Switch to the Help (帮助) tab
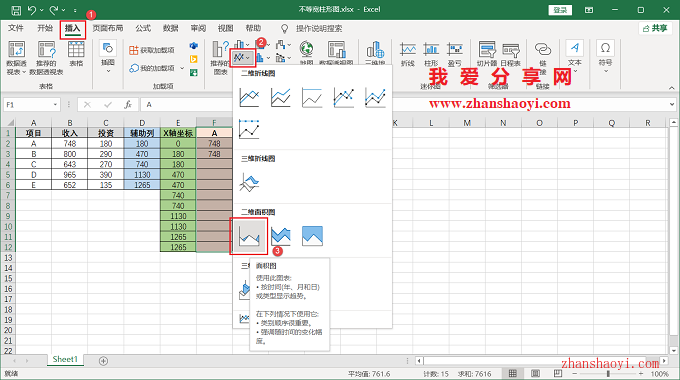The height and width of the screenshot is (380, 680). (253, 28)
